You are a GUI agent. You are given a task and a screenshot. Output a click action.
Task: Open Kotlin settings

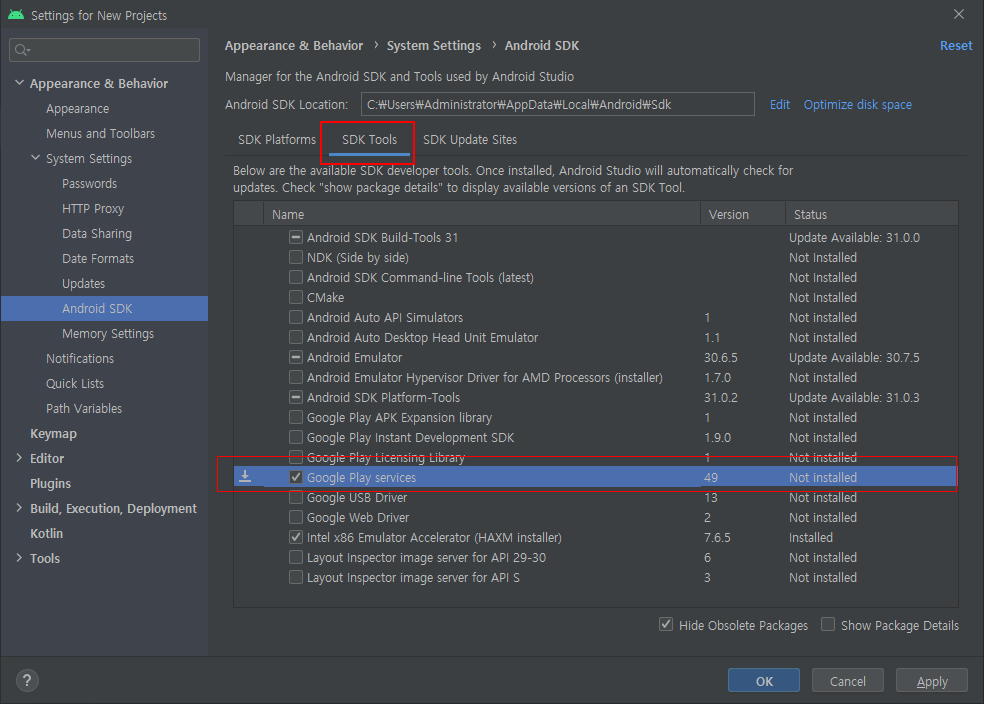click(46, 533)
